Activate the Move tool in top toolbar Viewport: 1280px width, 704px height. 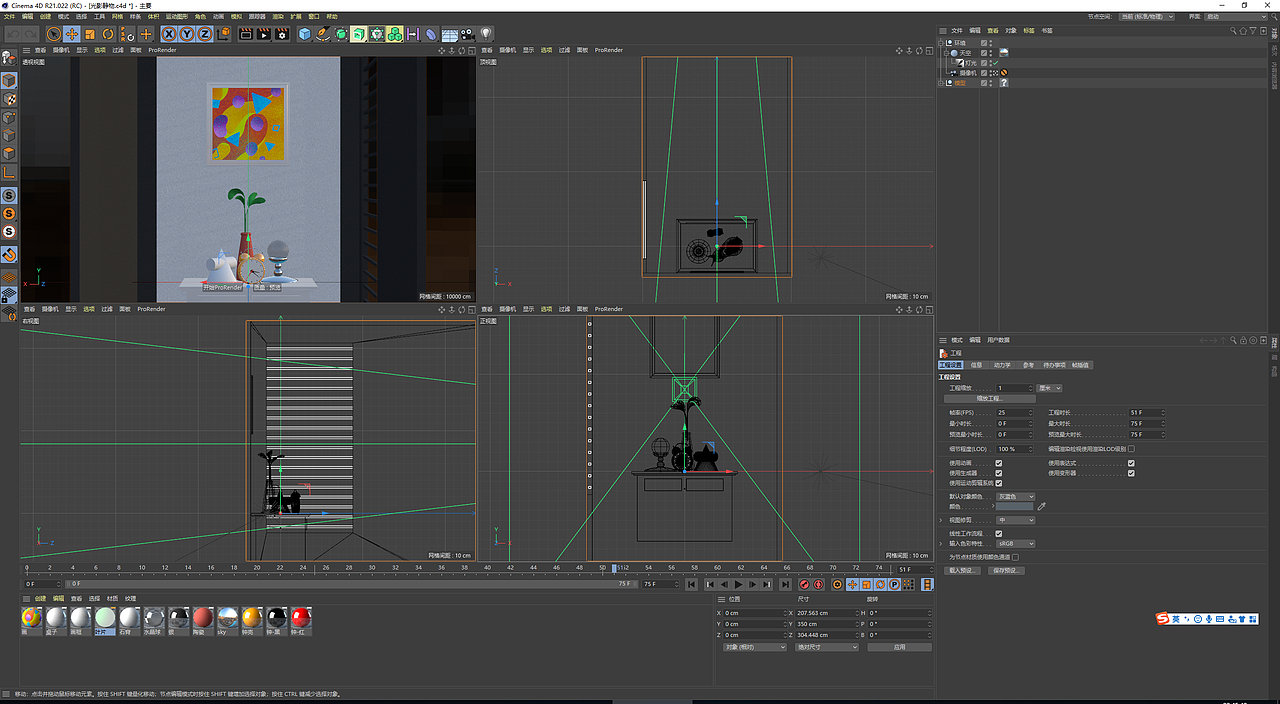pos(72,34)
